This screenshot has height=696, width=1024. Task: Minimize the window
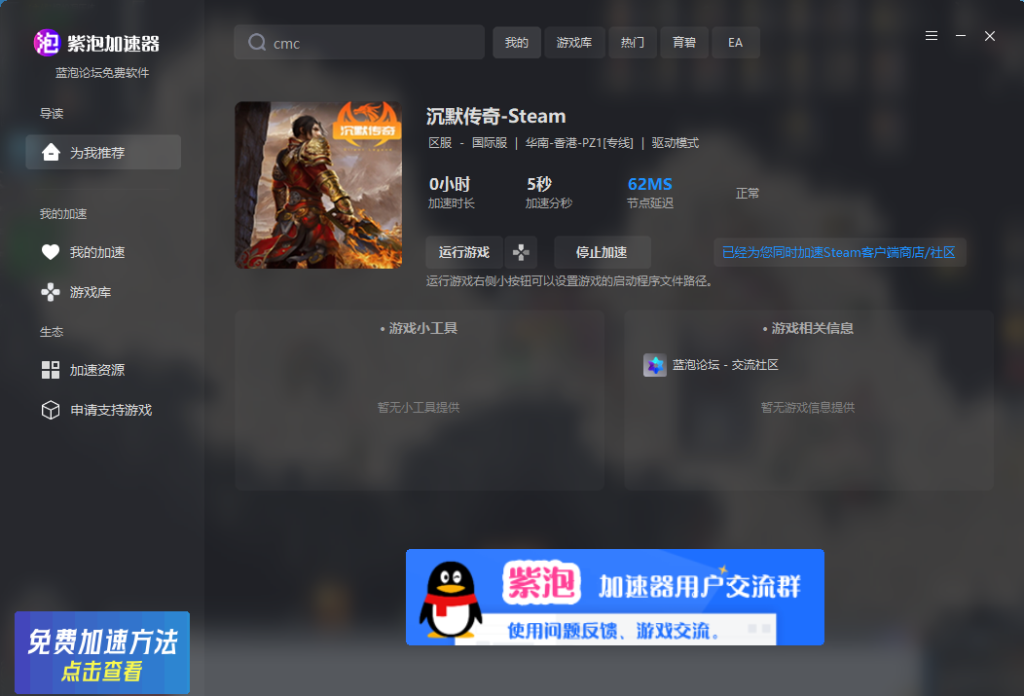pos(961,36)
